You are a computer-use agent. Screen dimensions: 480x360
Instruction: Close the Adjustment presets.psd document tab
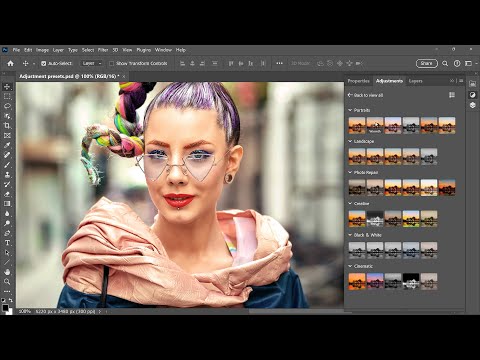pos(124,77)
